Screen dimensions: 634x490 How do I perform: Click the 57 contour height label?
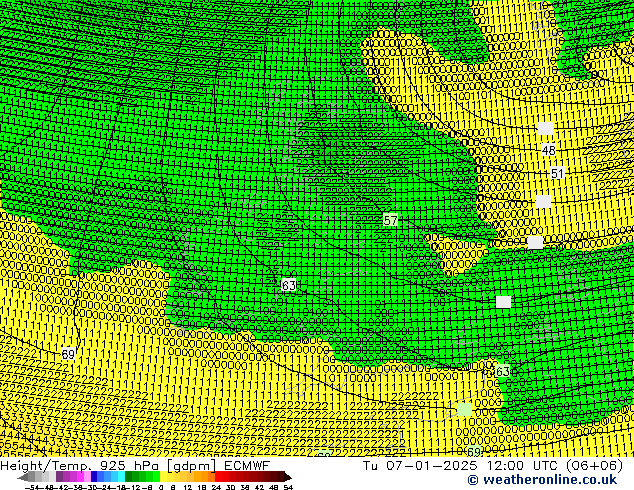[390, 220]
